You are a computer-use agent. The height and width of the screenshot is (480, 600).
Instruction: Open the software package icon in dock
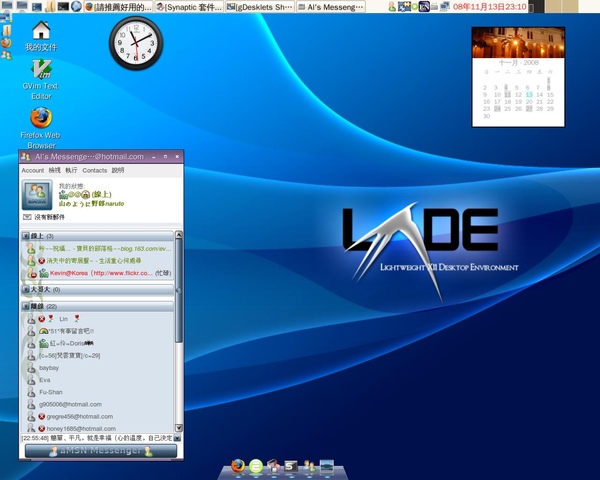click(x=273, y=466)
